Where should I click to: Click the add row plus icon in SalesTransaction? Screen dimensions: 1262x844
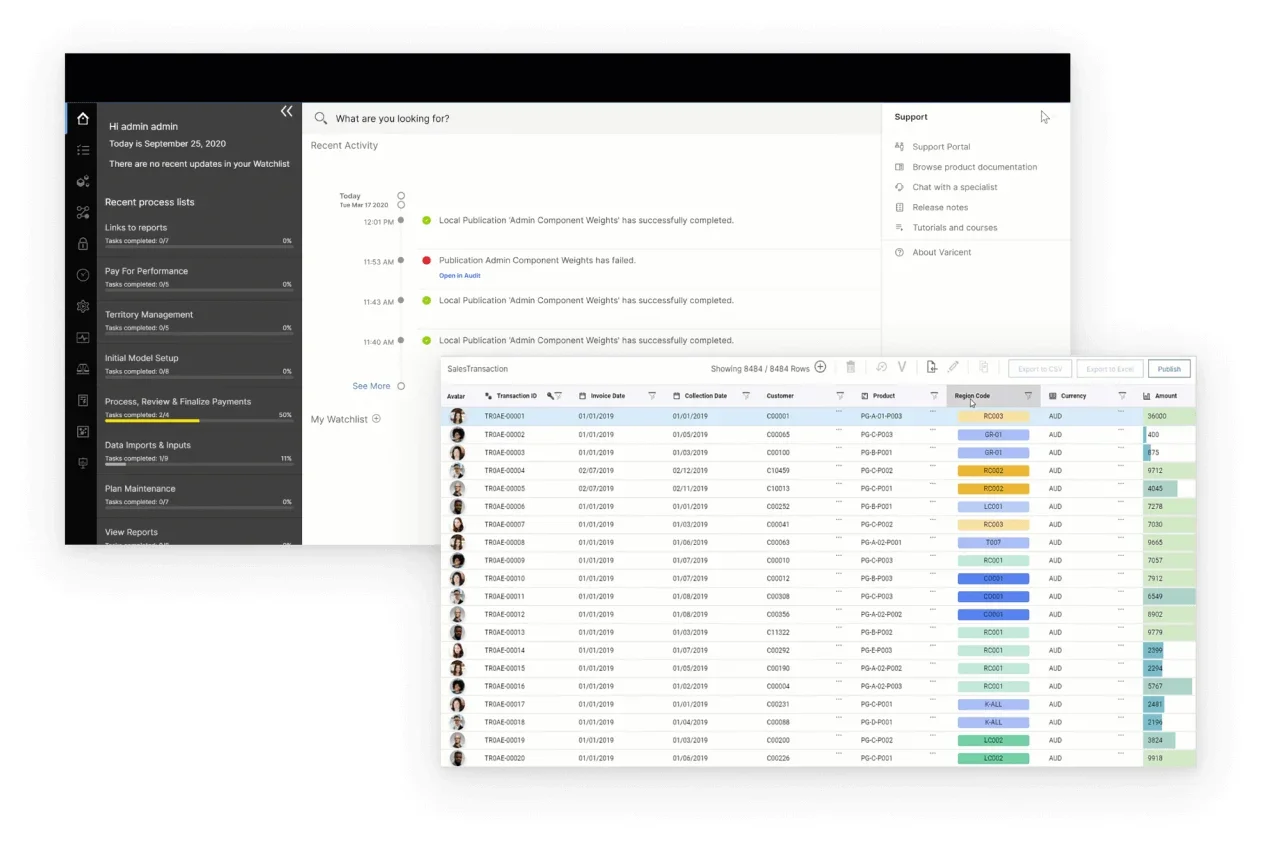tap(820, 367)
